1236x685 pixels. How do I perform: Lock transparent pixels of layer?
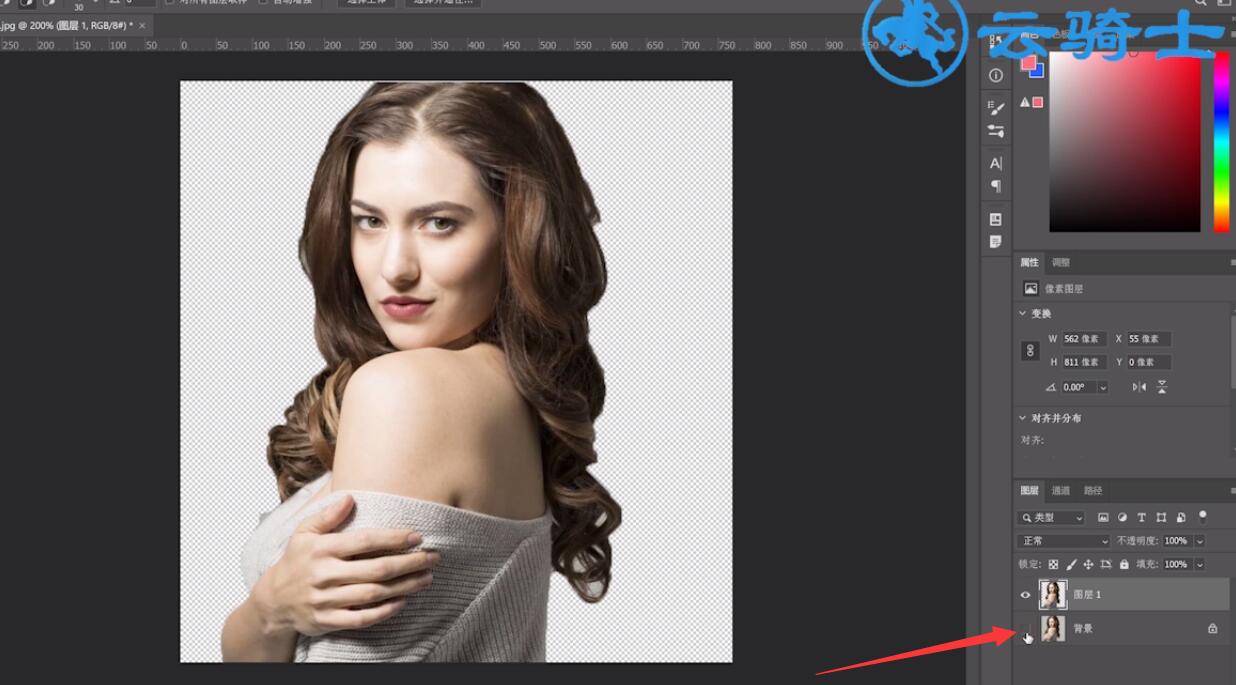[x=1053, y=564]
